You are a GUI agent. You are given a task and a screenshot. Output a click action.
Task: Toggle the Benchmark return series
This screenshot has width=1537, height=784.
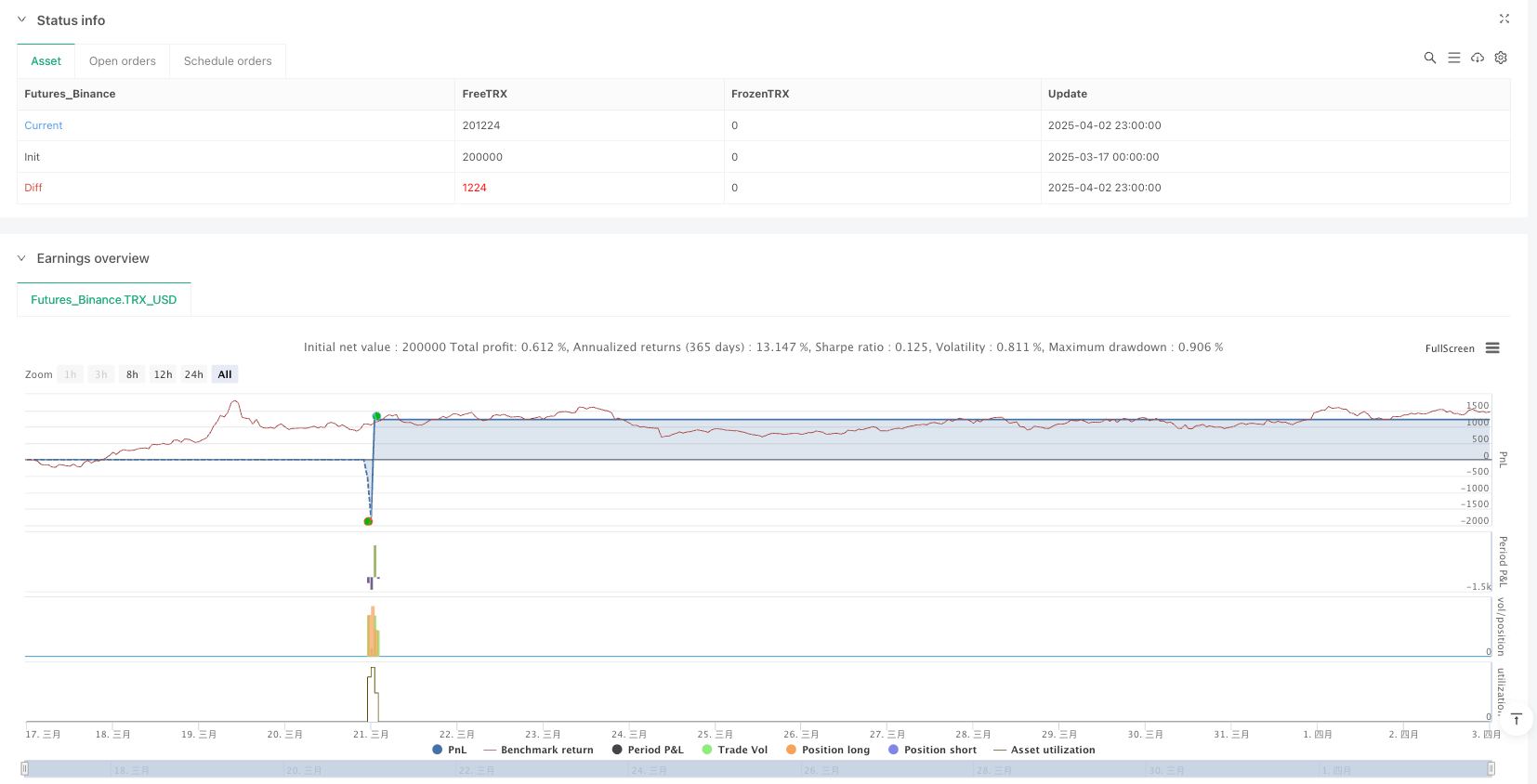[538, 750]
